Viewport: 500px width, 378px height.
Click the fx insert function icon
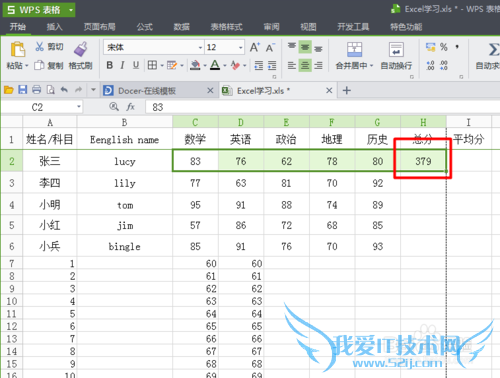pos(130,107)
